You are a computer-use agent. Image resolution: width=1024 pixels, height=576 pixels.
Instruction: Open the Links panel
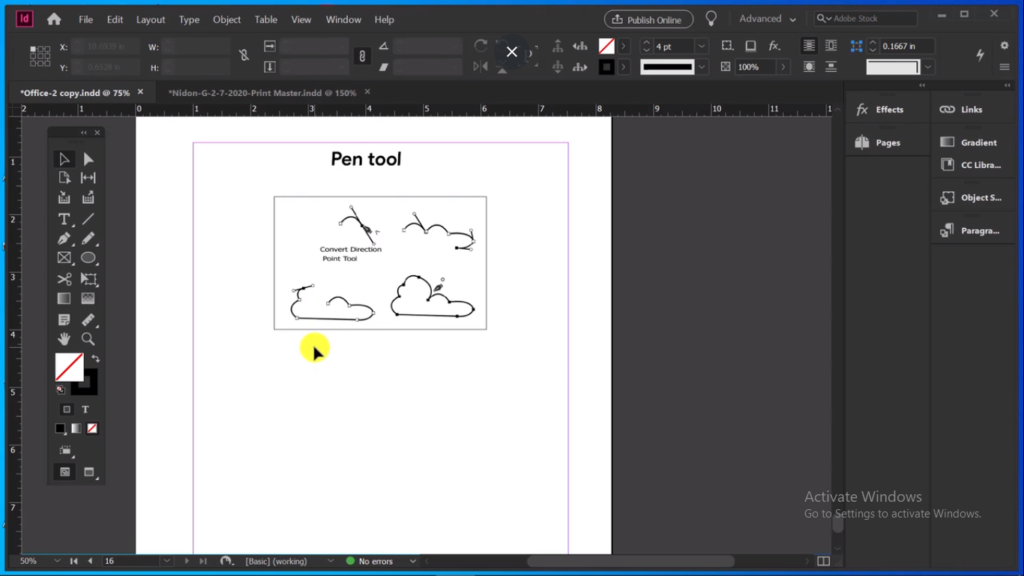tap(961, 110)
